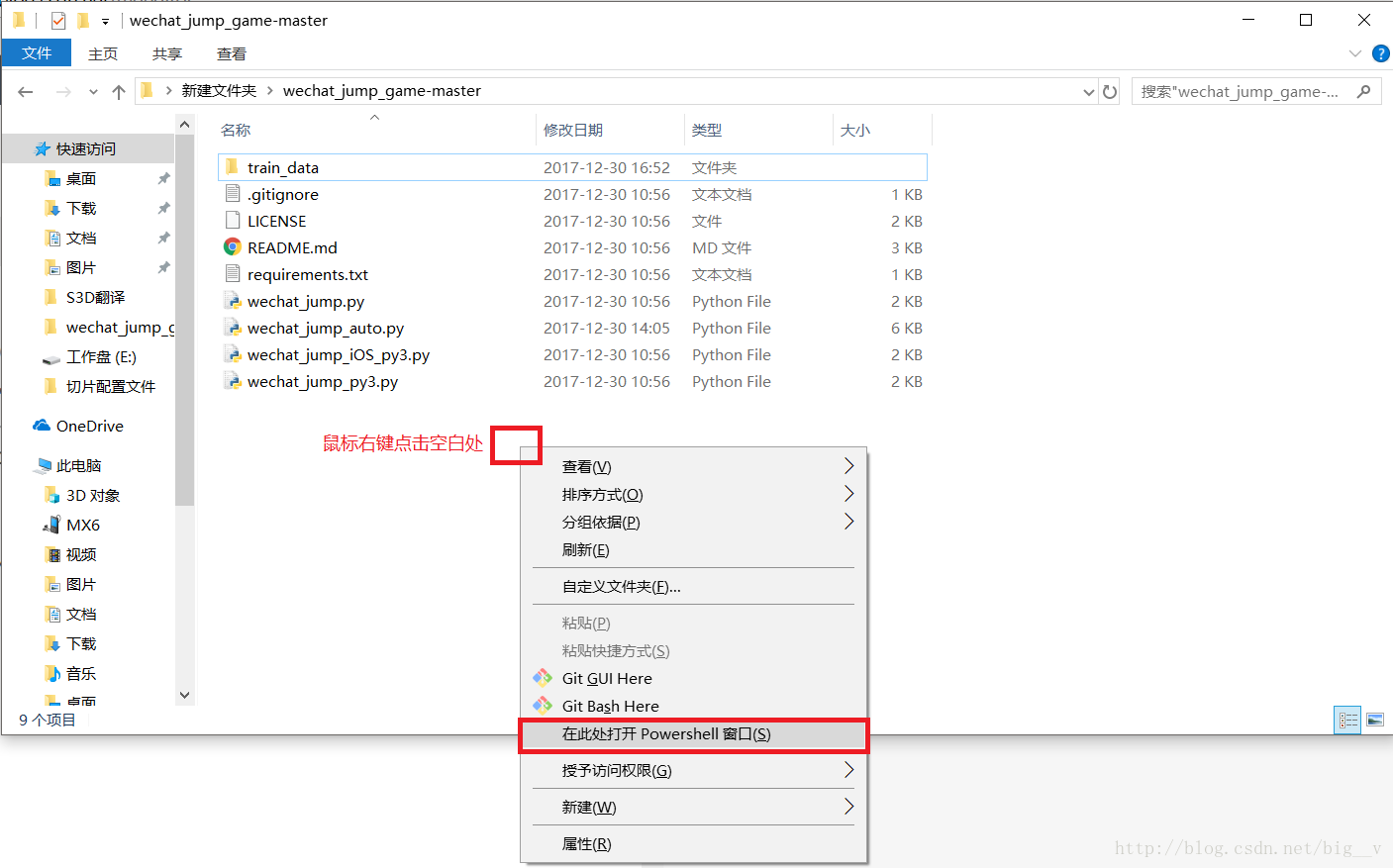Image resolution: width=1393 pixels, height=868 pixels.
Task: Click the search magnifier icon
Action: [x=1363, y=91]
